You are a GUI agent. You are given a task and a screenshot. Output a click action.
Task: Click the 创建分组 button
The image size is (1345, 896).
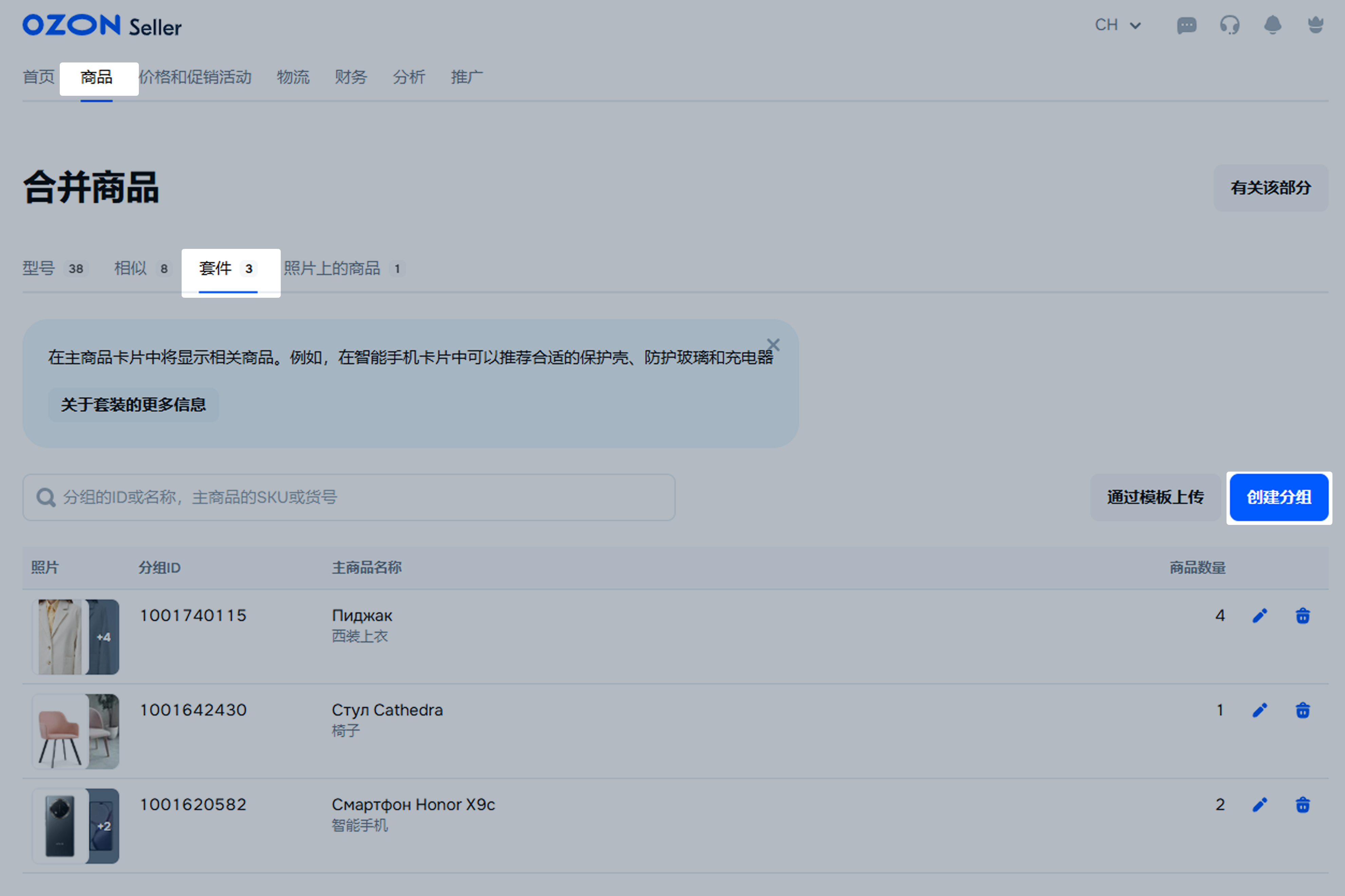(x=1278, y=497)
